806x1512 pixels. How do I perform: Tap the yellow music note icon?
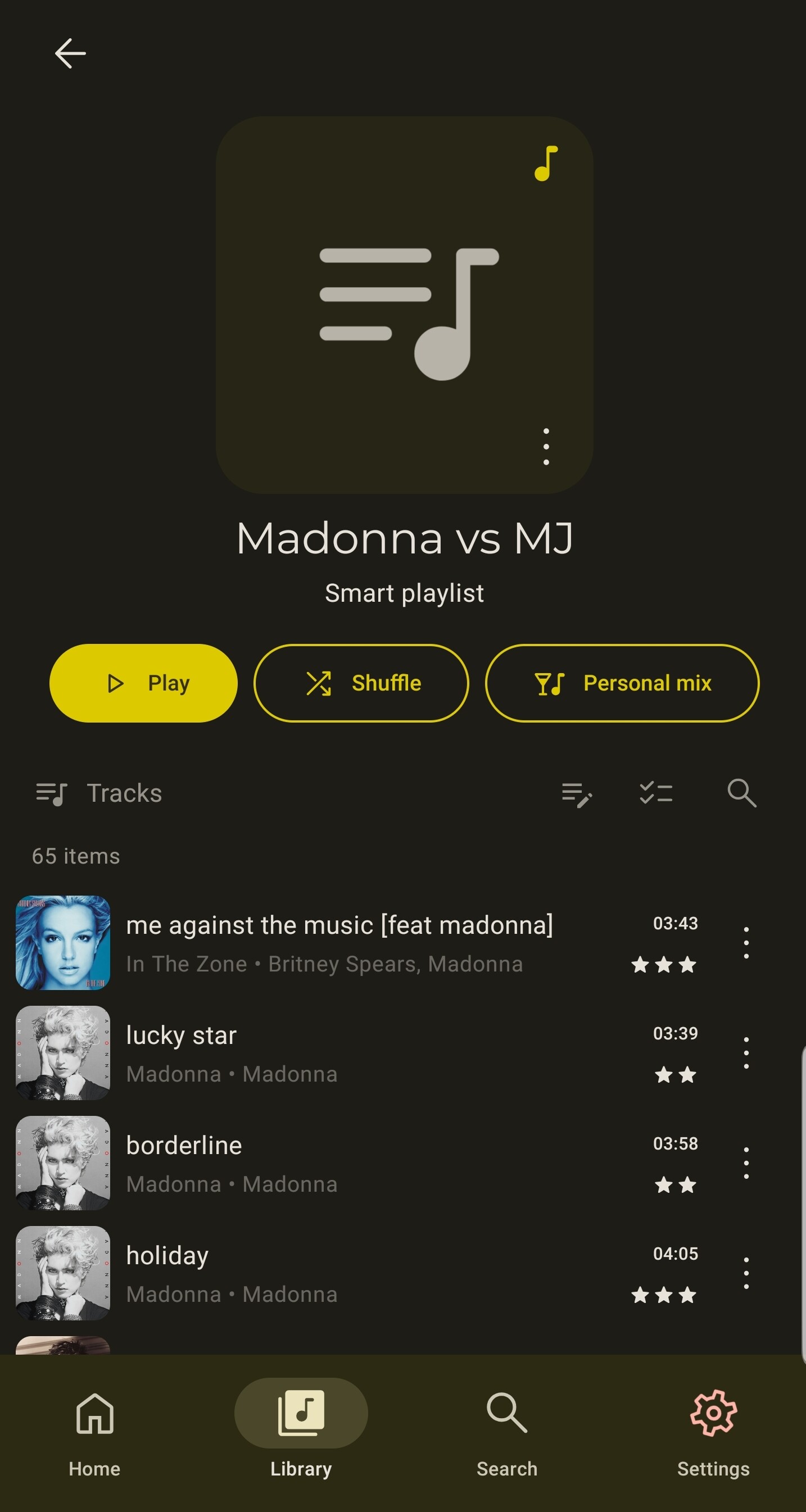[546, 163]
